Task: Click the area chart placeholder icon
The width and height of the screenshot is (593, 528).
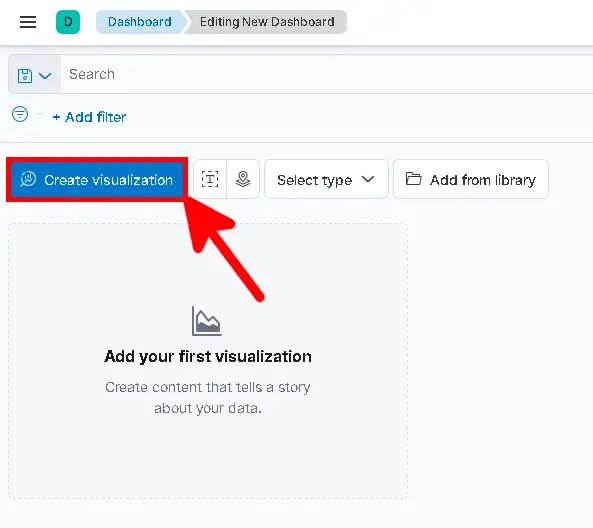Action: point(206,321)
